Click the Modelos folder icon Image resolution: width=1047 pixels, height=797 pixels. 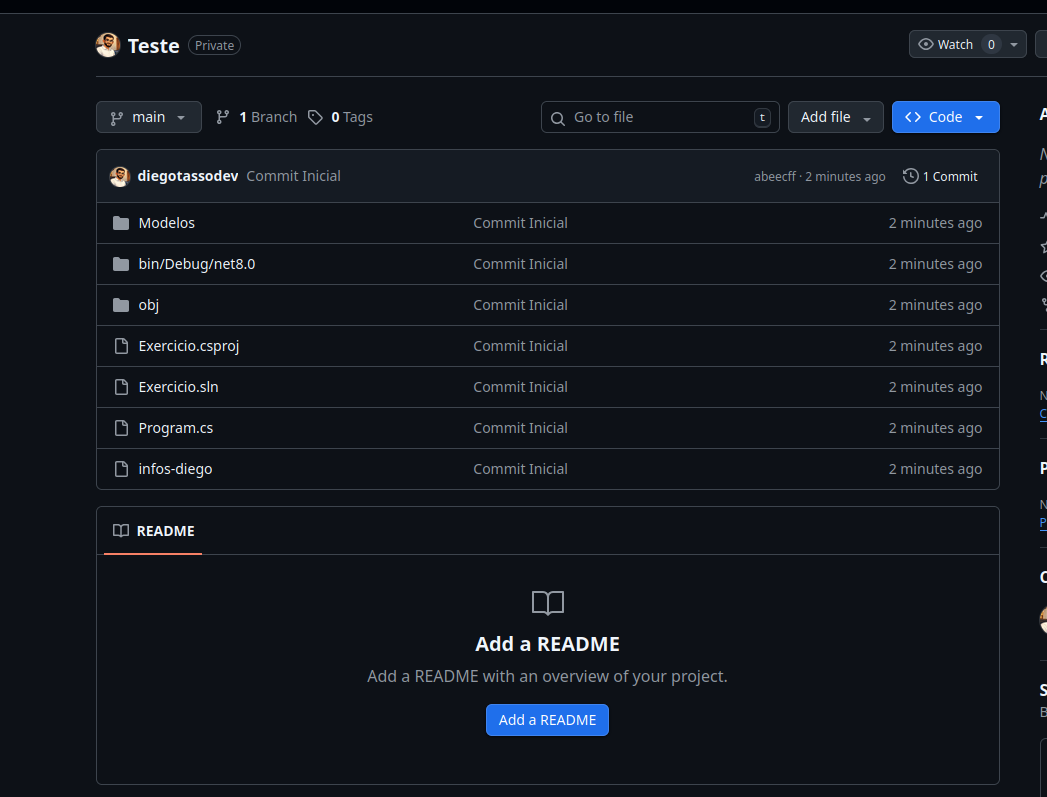tap(121, 223)
